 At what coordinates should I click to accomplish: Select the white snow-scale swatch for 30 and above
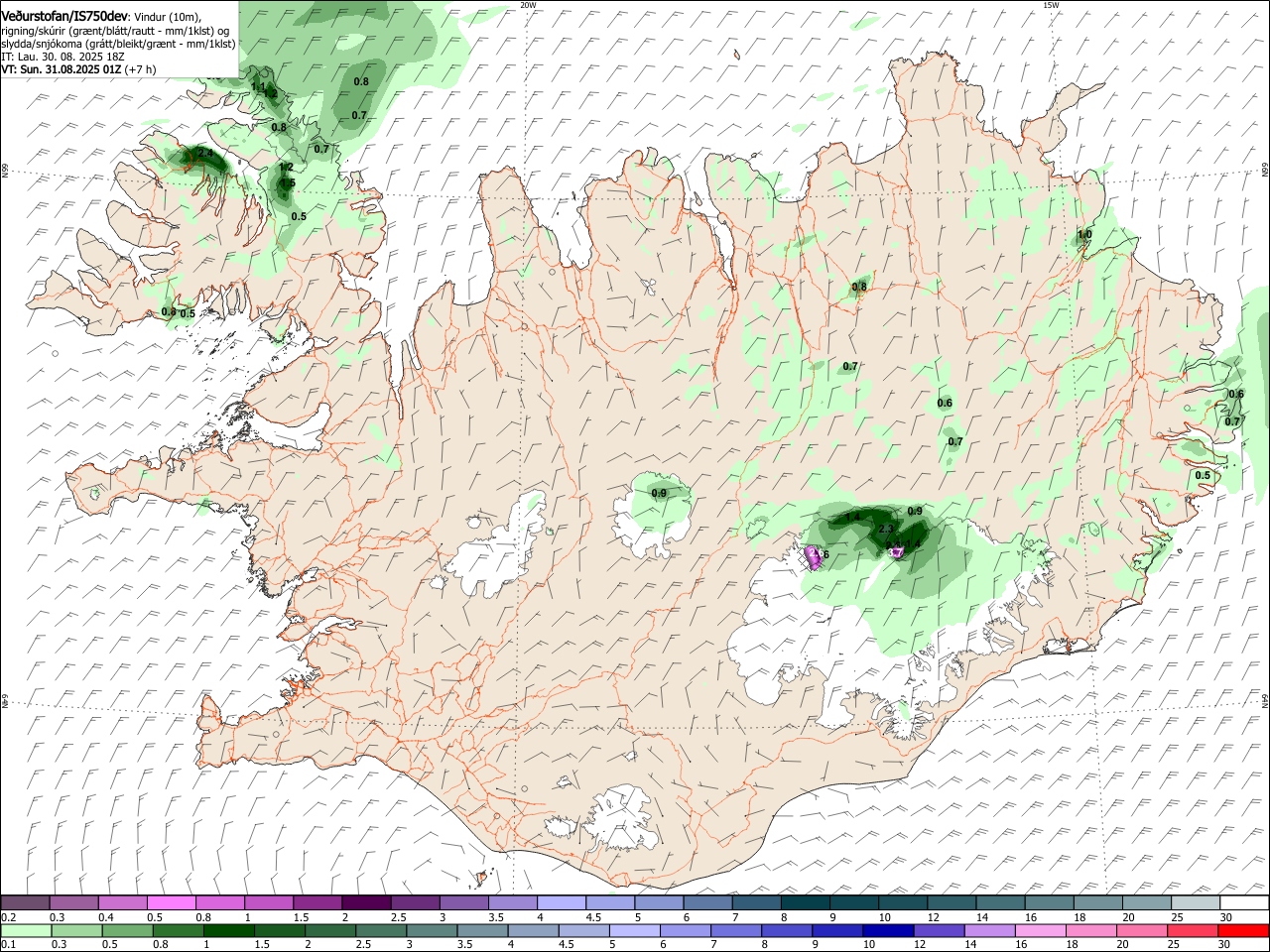[1244, 902]
